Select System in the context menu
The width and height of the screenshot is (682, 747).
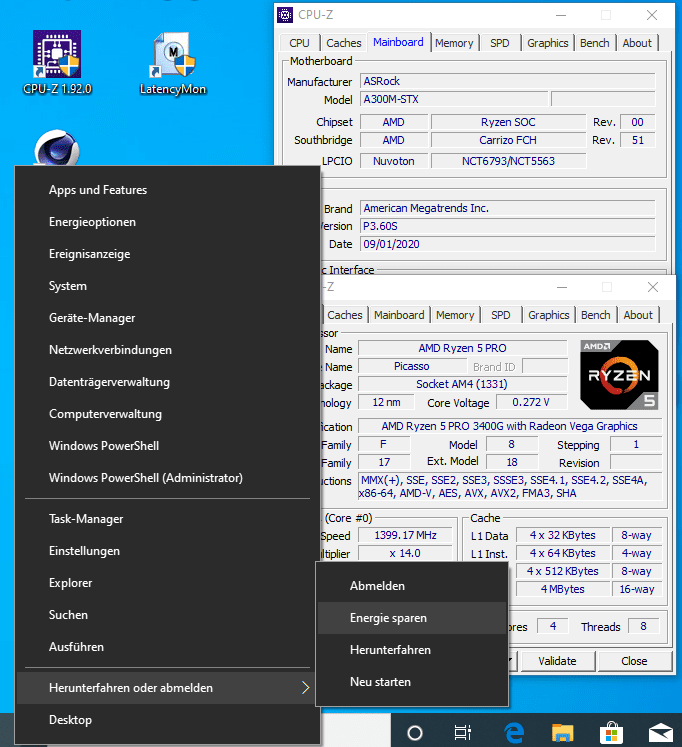click(167, 286)
